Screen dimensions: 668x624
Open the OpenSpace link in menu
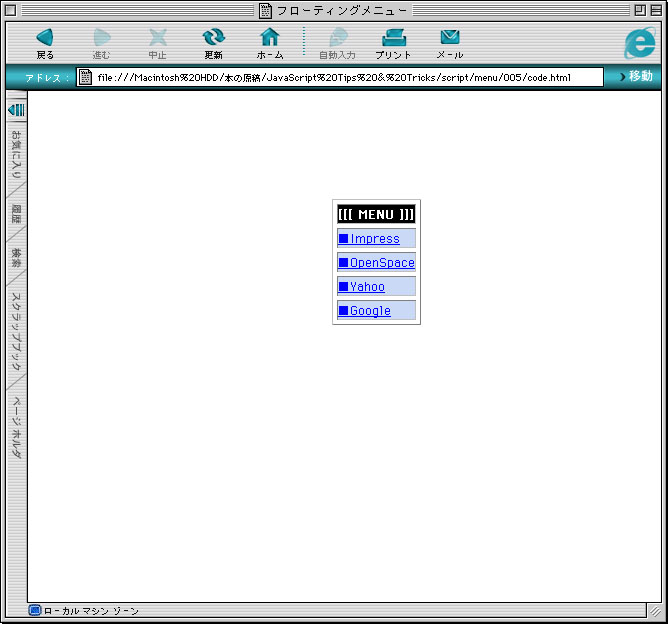(376, 262)
